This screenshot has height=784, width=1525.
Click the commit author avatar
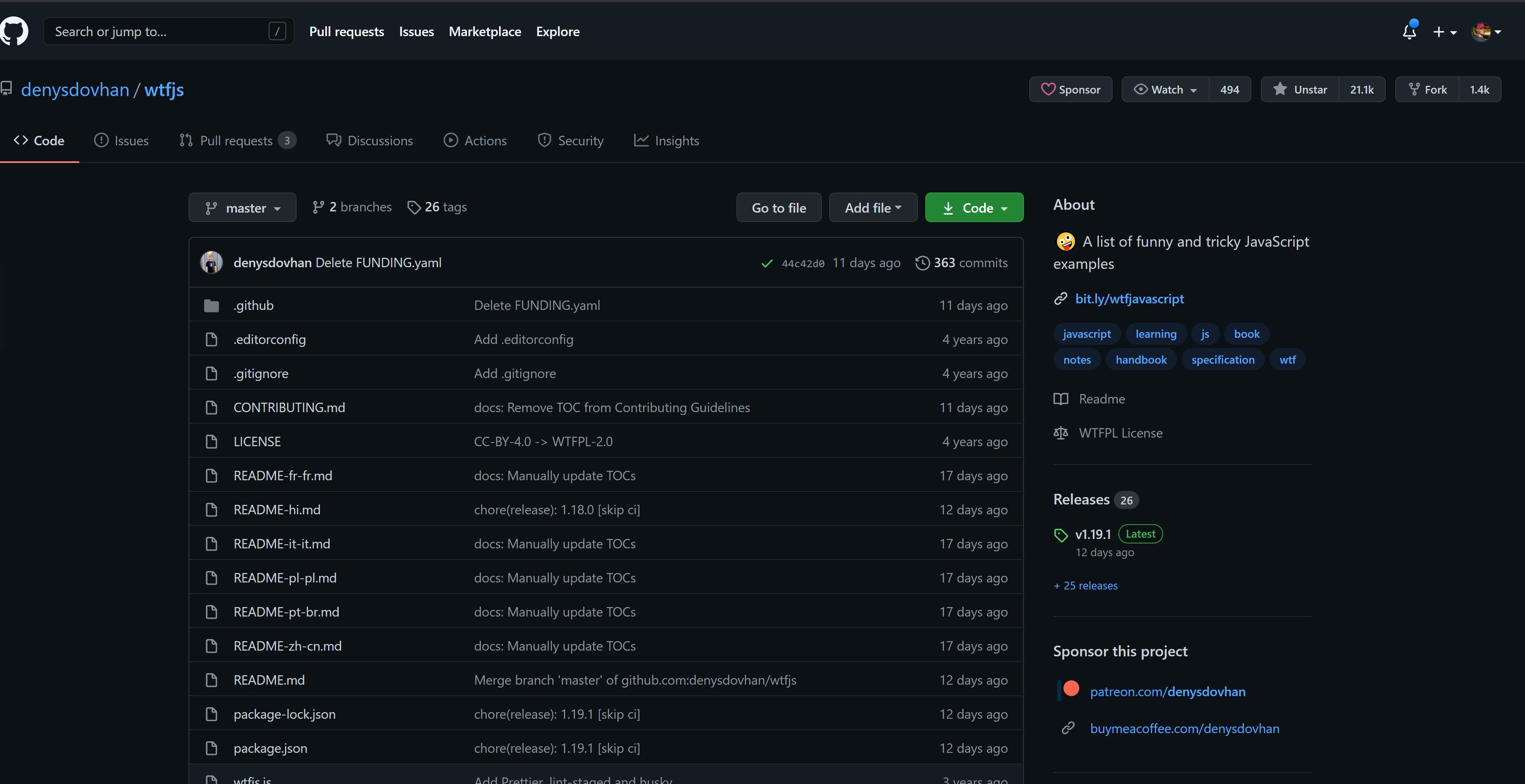[x=212, y=263]
